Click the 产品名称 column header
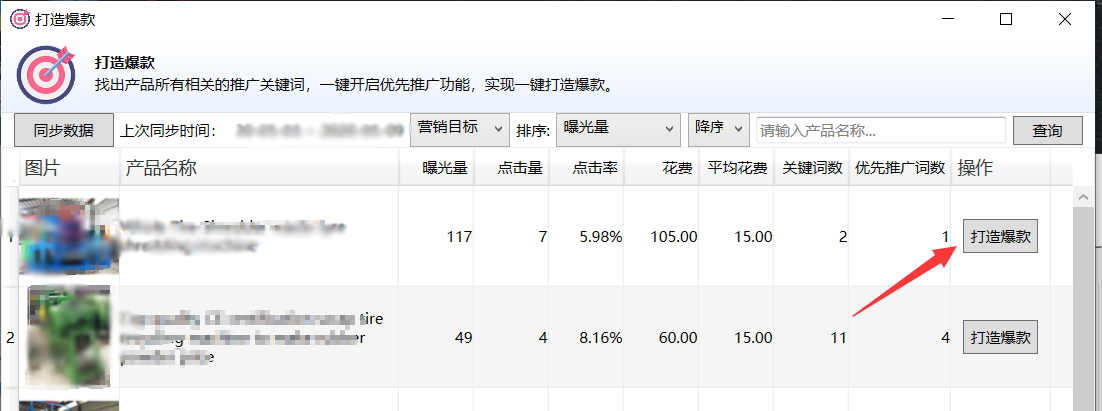Image resolution: width=1102 pixels, height=411 pixels. coord(161,168)
